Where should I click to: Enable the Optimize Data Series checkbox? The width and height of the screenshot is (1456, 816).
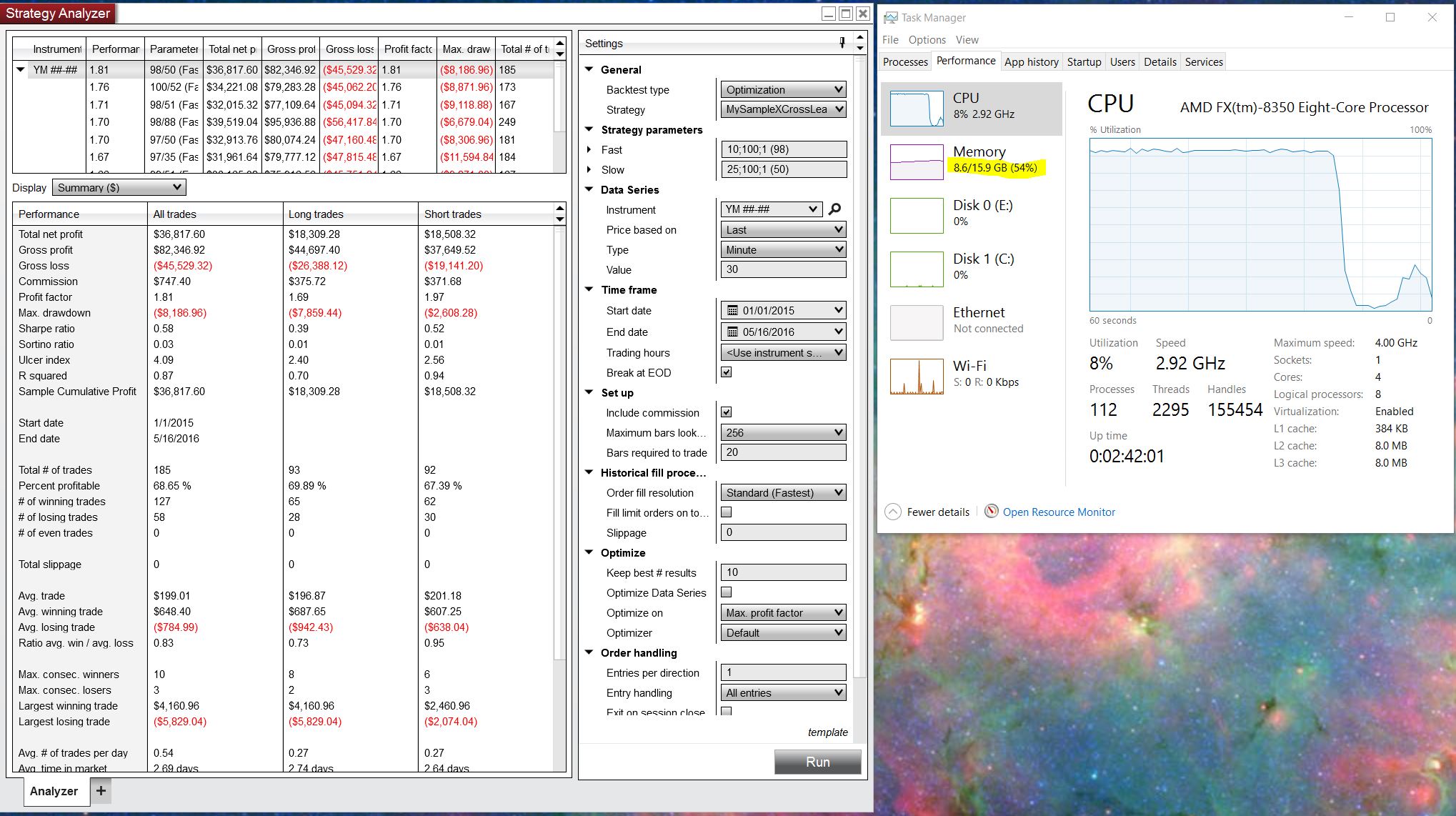click(727, 592)
